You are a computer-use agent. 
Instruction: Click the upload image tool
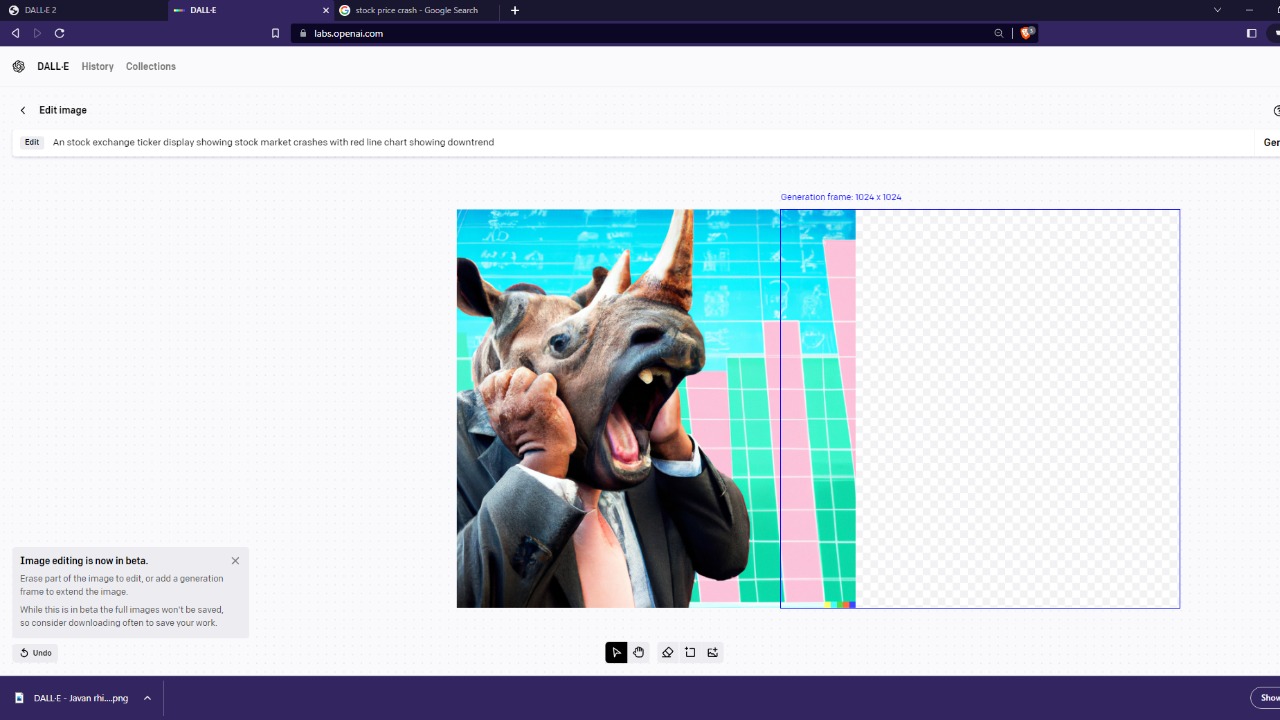click(713, 653)
